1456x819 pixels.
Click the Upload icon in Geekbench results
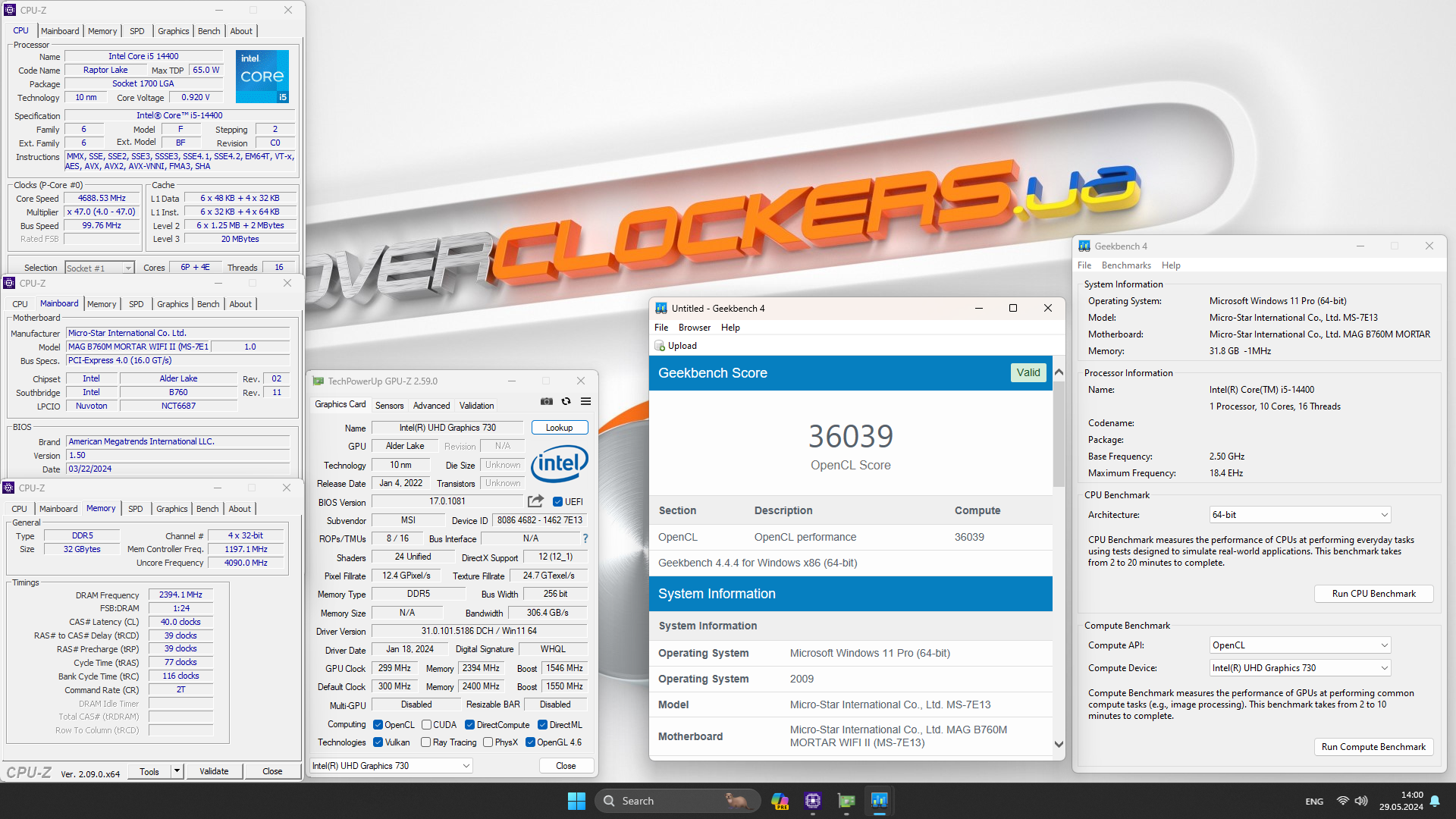tap(660, 346)
